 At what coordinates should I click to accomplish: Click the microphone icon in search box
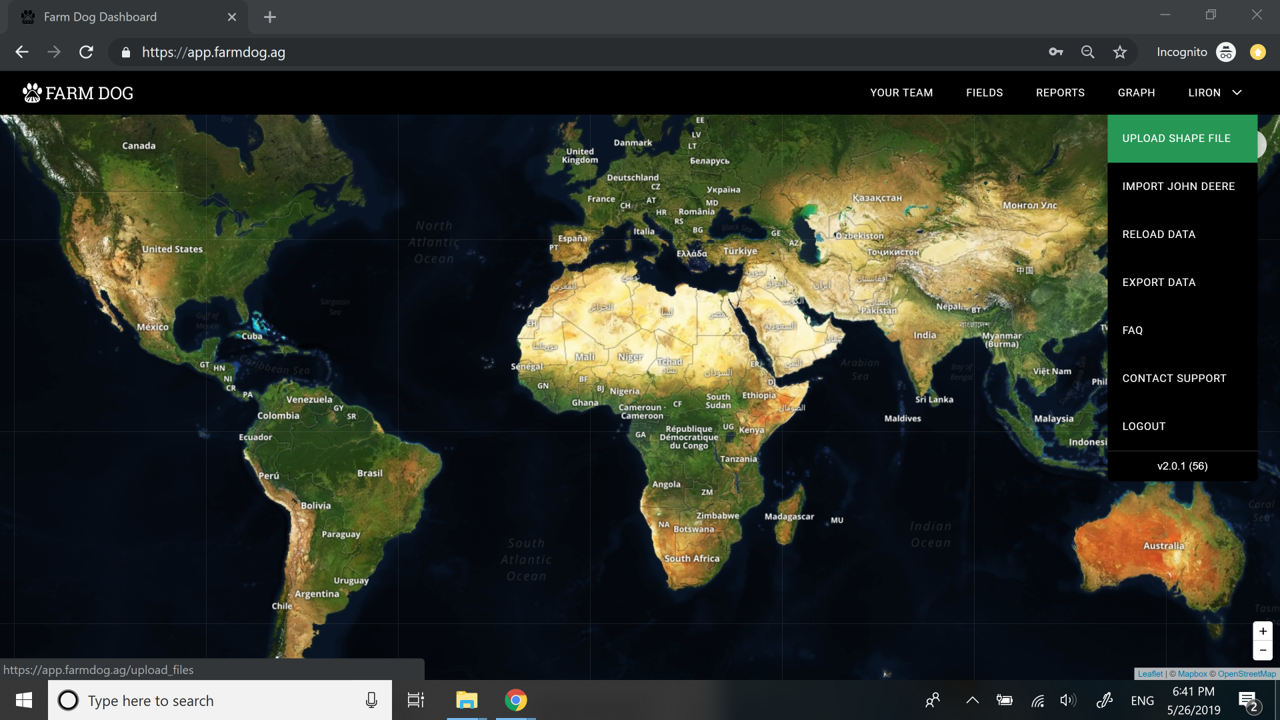pos(371,700)
